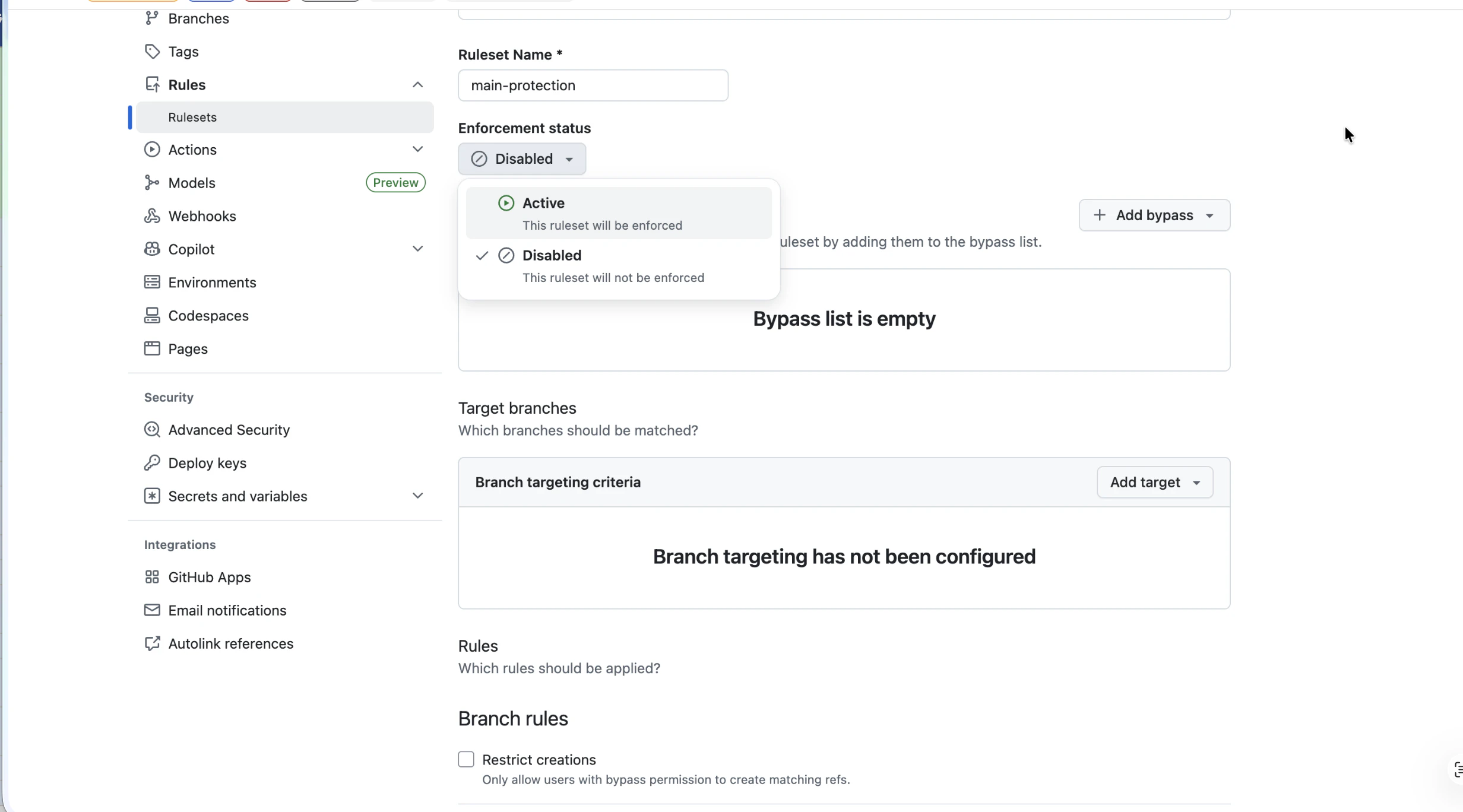Check the Restrict creations checkbox
Viewport: 1463px width, 812px height.
466,759
